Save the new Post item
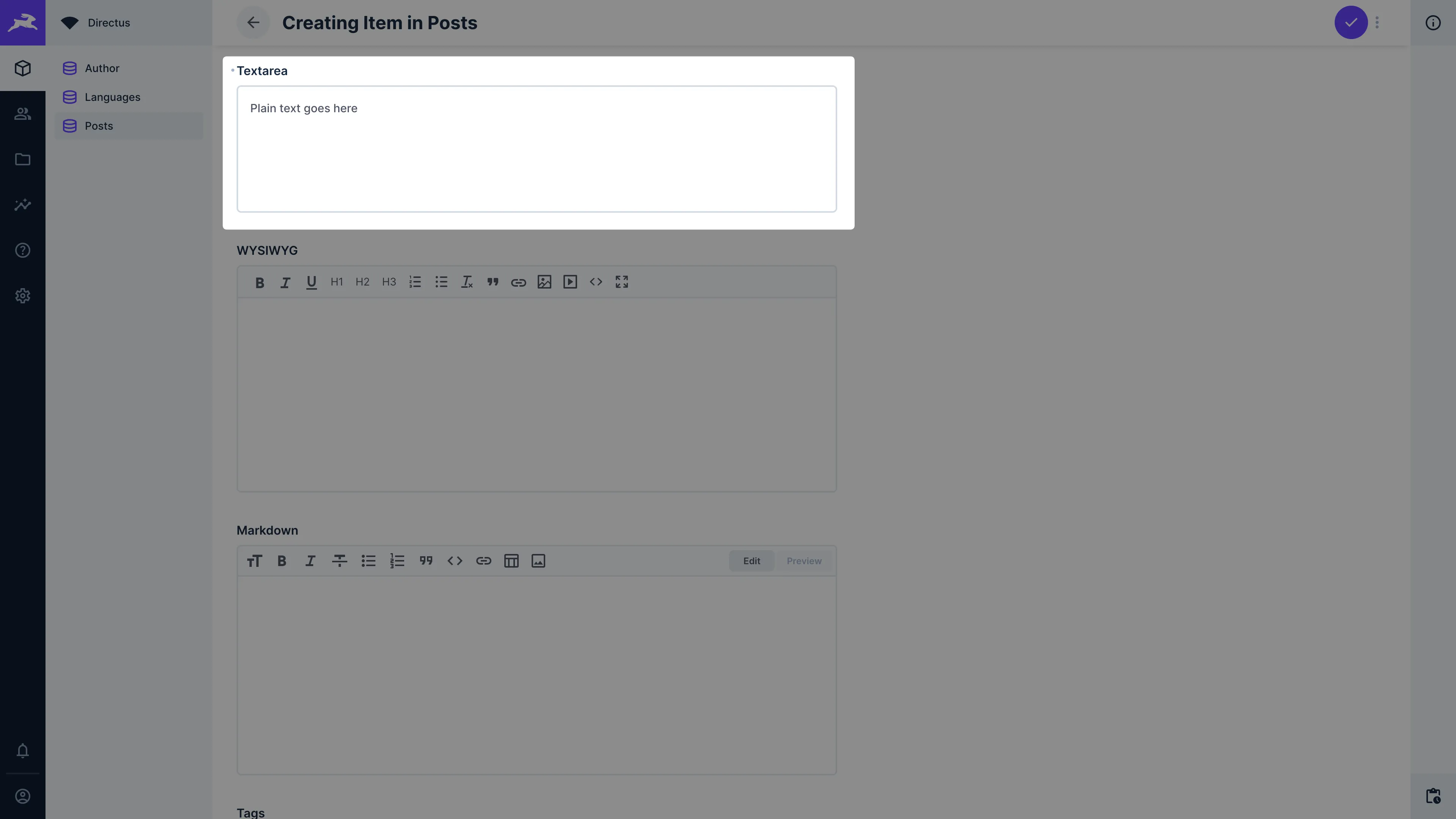The image size is (1456, 819). (1351, 22)
